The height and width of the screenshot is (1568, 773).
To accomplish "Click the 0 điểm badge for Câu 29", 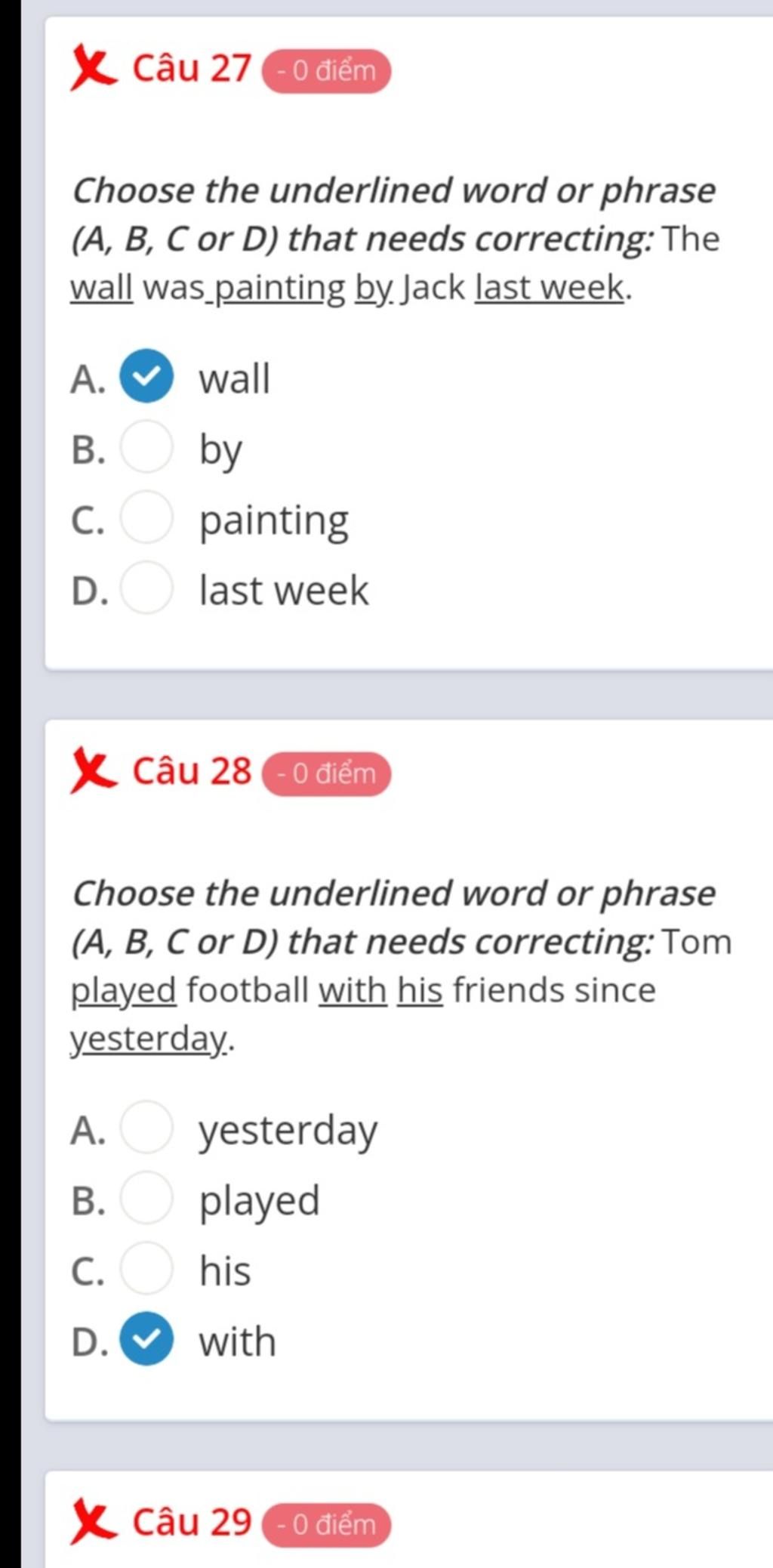I will pyautogui.click(x=326, y=1524).
